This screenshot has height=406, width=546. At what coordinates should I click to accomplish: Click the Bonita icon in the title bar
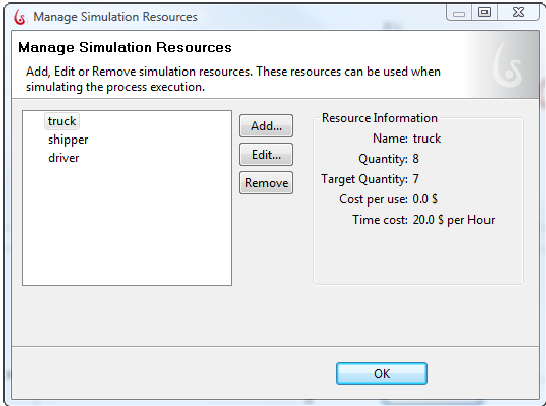20,17
